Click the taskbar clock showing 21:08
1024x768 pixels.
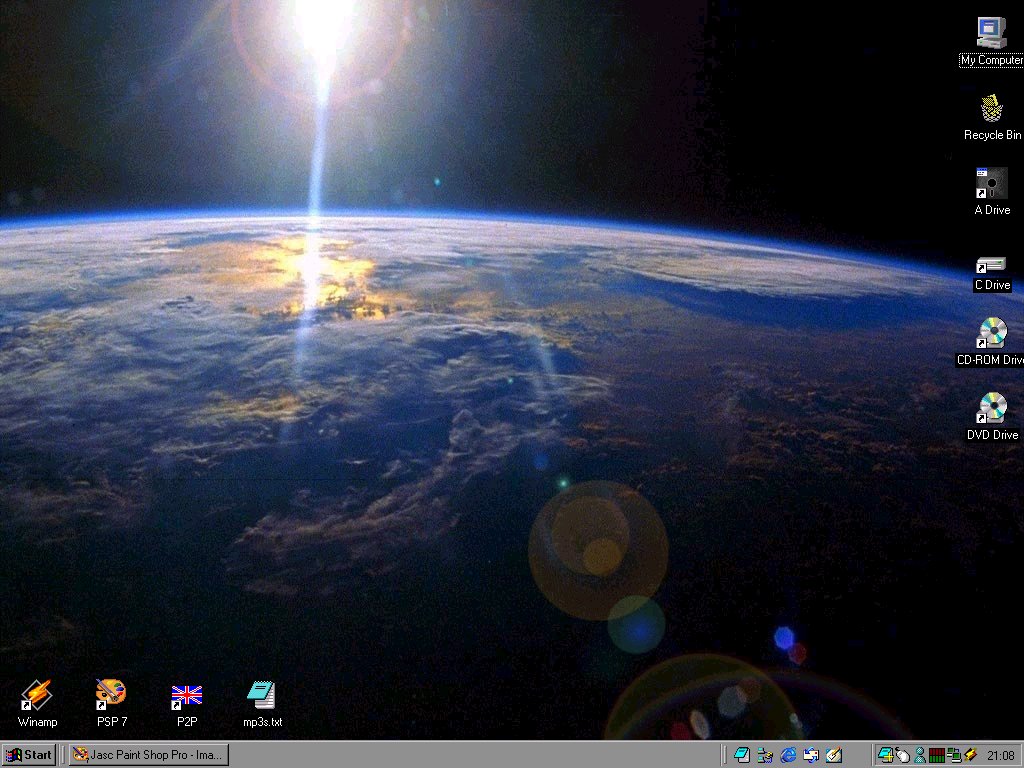[1000, 755]
